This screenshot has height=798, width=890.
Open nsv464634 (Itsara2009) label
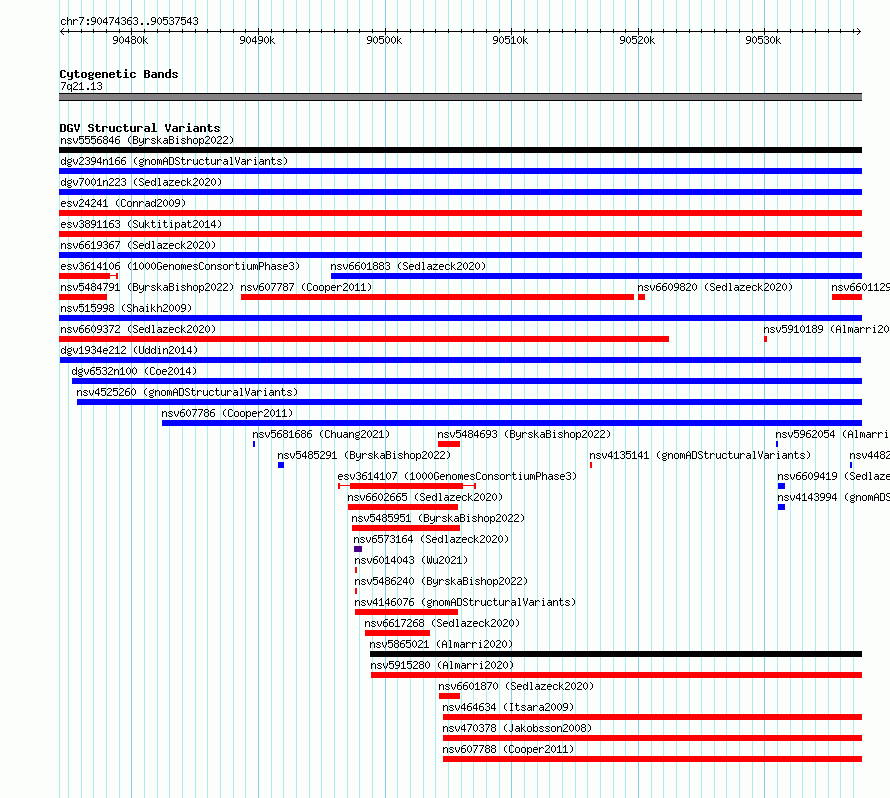click(x=508, y=707)
